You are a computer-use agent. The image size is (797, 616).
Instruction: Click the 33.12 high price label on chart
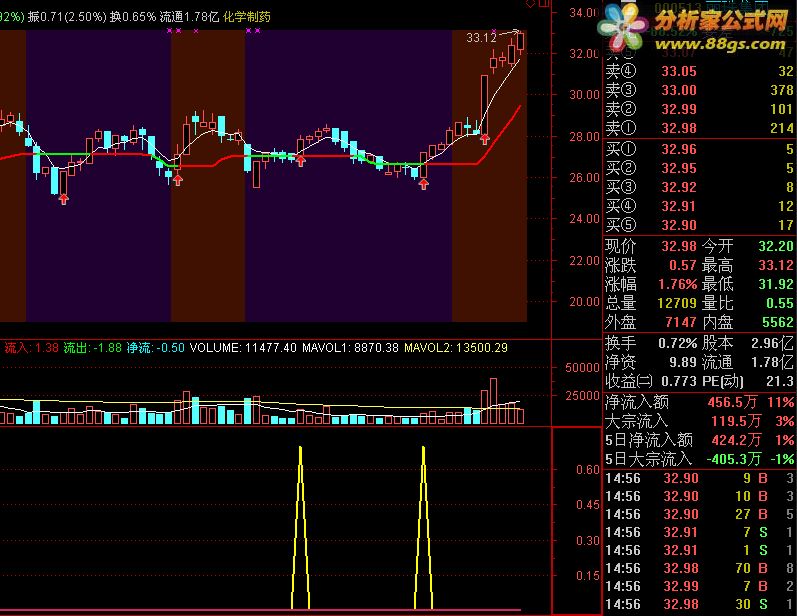point(481,38)
